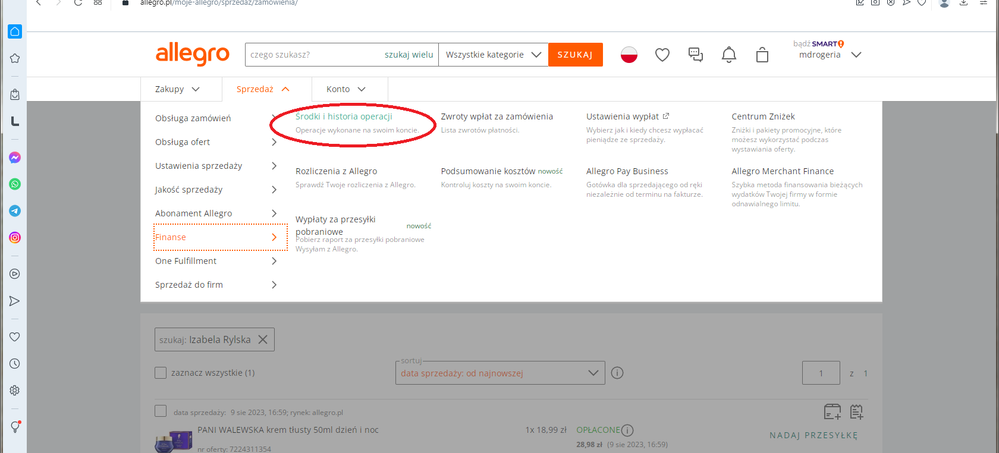Screen dimensions: 999x453
Task: Open Messenger in Opera sidebar
Action: 15,157
